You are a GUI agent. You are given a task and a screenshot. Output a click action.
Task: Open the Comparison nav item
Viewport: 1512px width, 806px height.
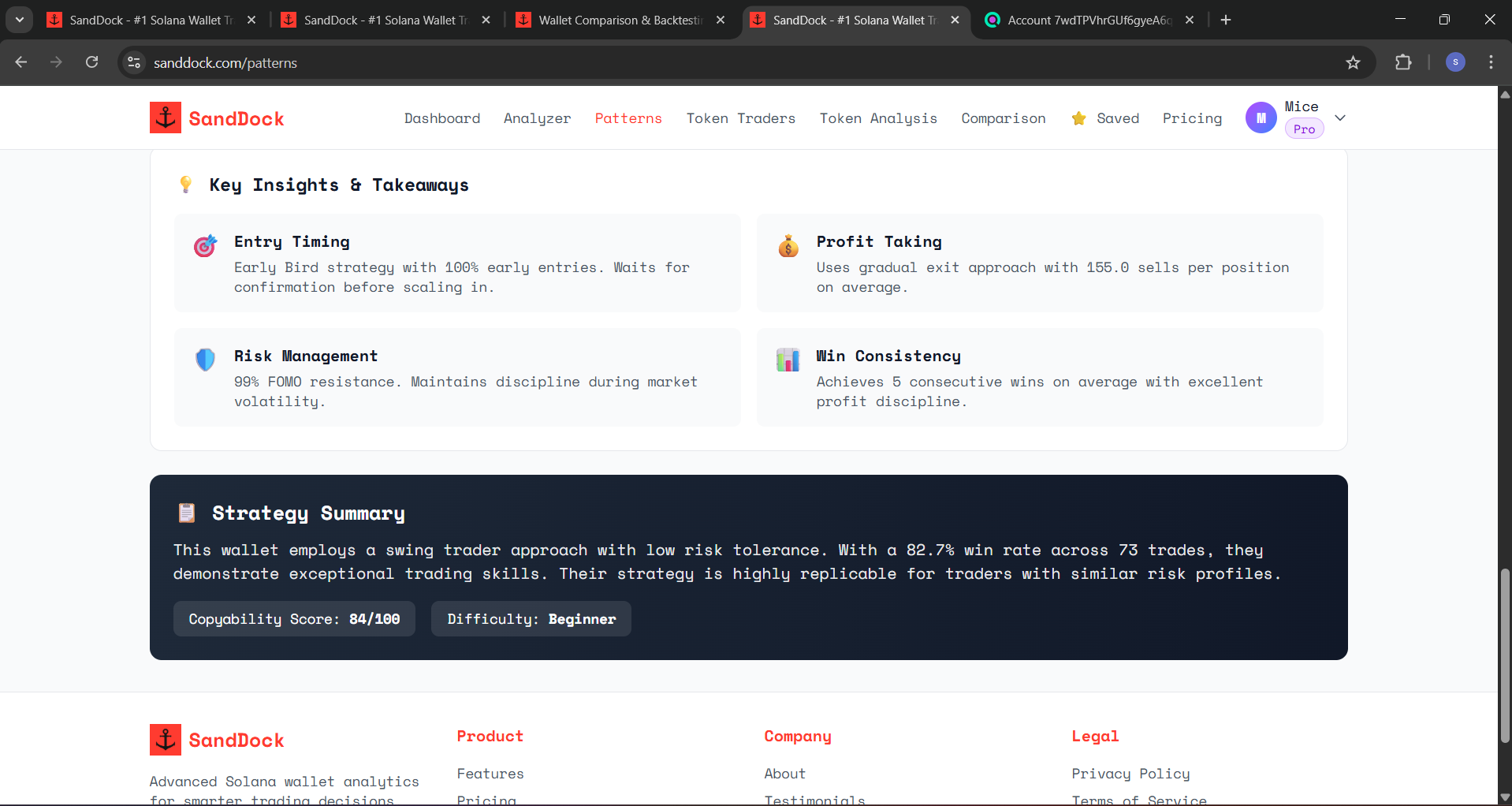pyautogui.click(x=1004, y=118)
